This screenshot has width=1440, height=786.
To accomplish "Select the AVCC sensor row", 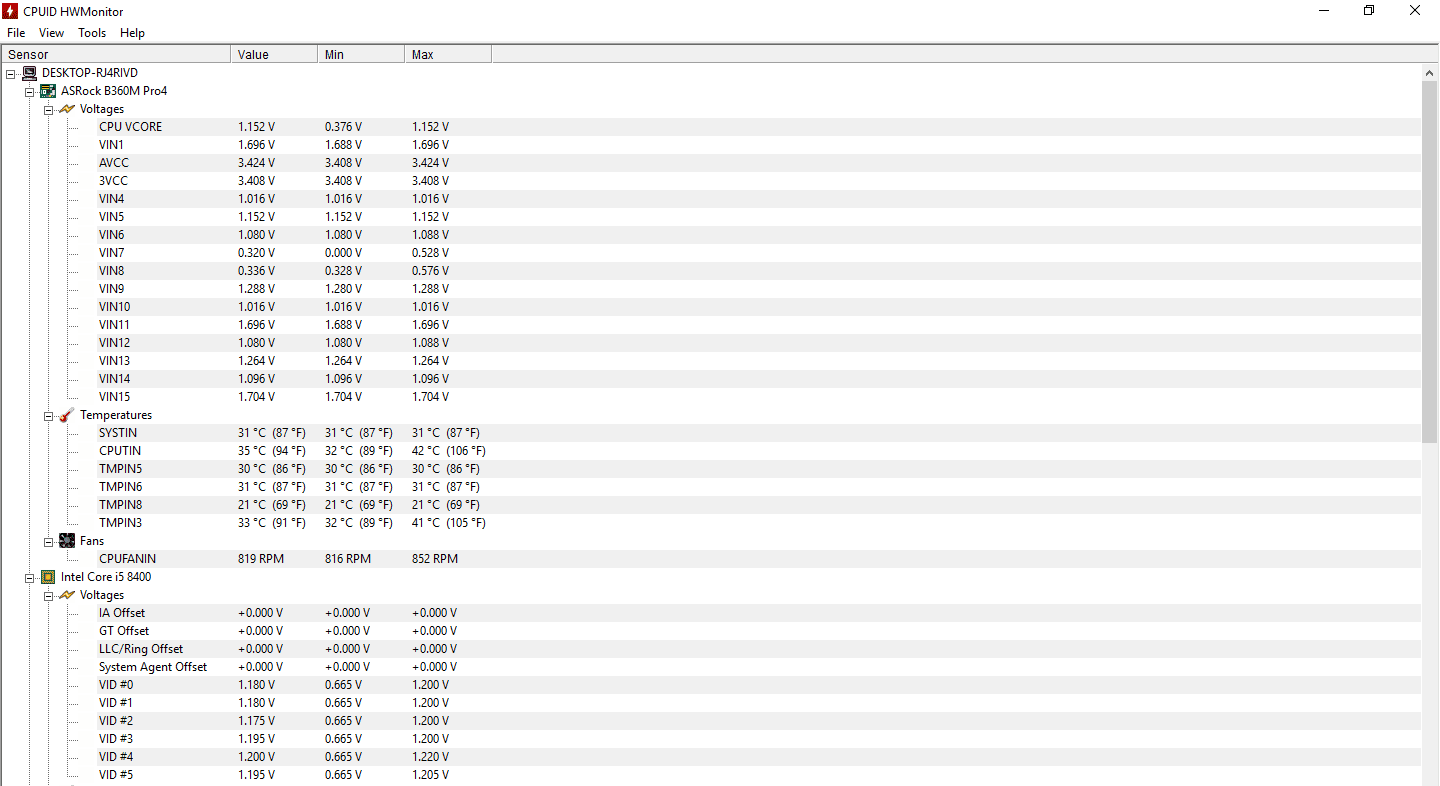I will click(758, 163).
